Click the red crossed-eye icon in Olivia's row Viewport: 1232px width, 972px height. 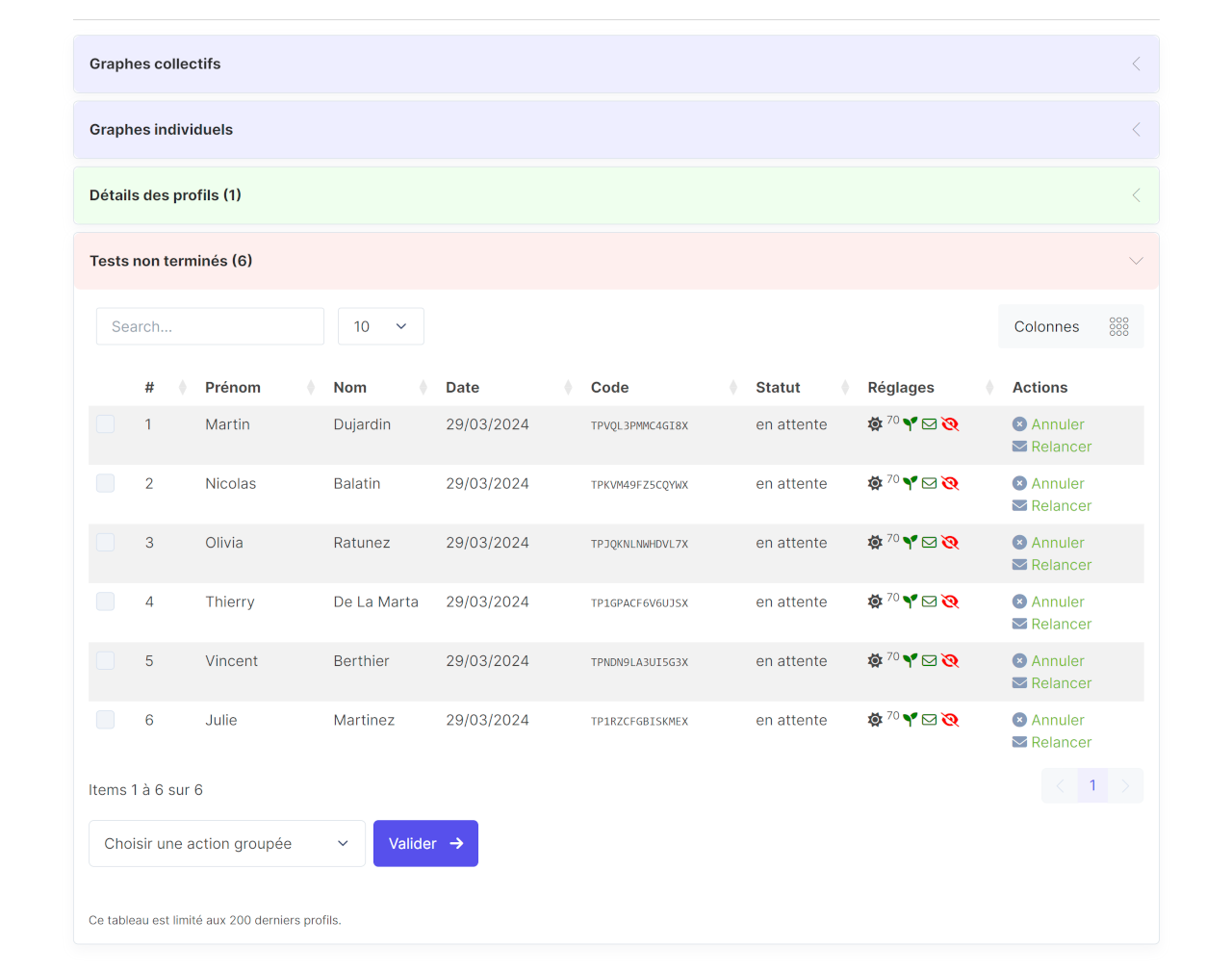(x=950, y=543)
